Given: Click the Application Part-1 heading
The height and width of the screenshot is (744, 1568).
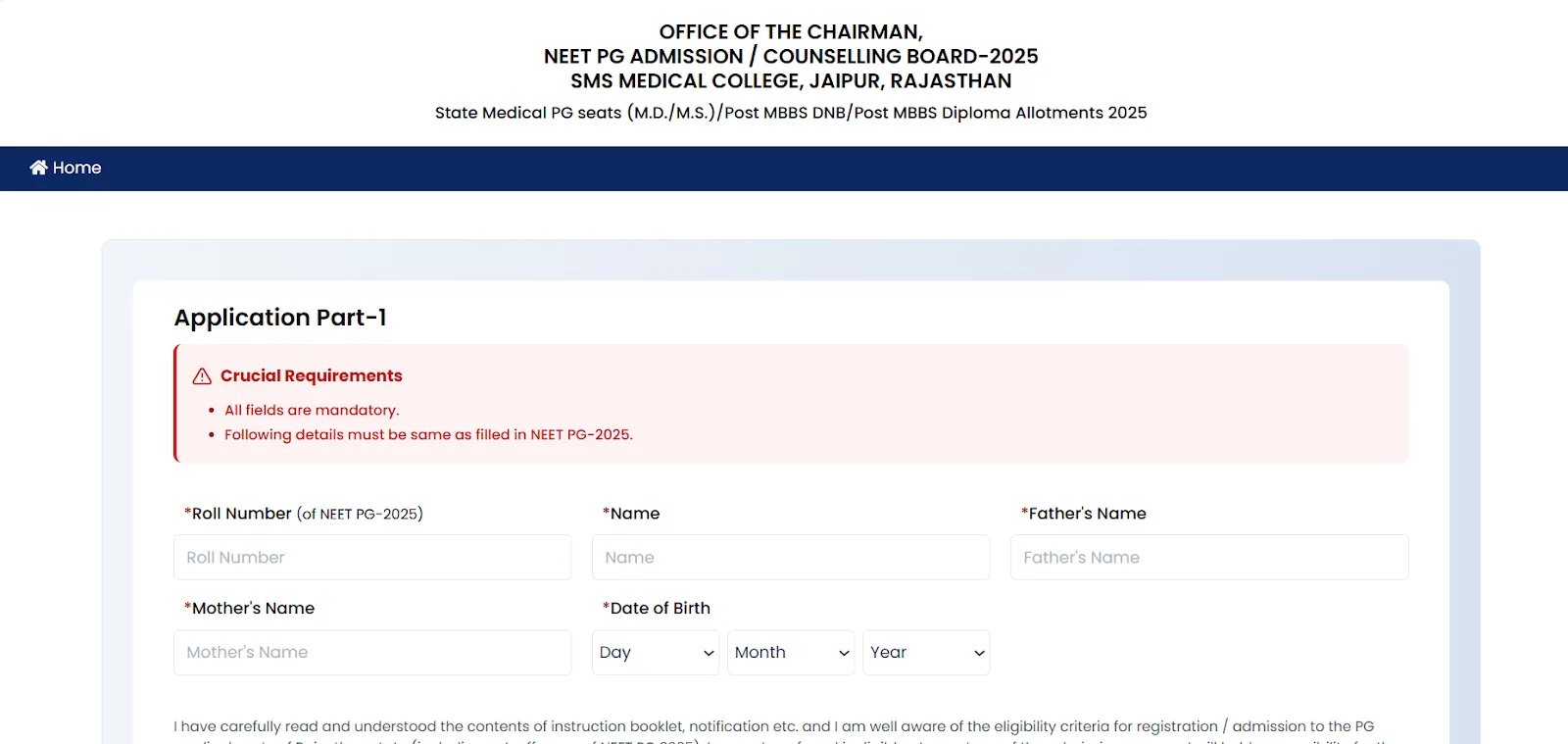Looking at the screenshot, I should point(280,318).
